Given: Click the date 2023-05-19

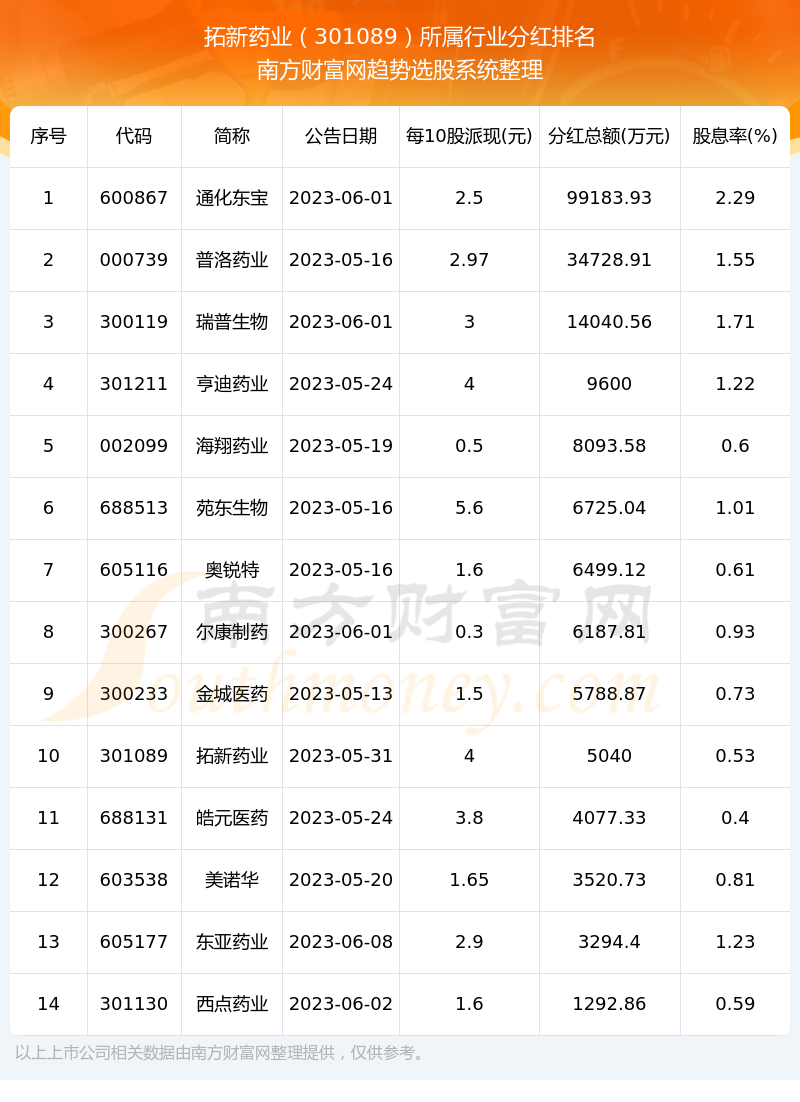Looking at the screenshot, I should (x=341, y=446).
